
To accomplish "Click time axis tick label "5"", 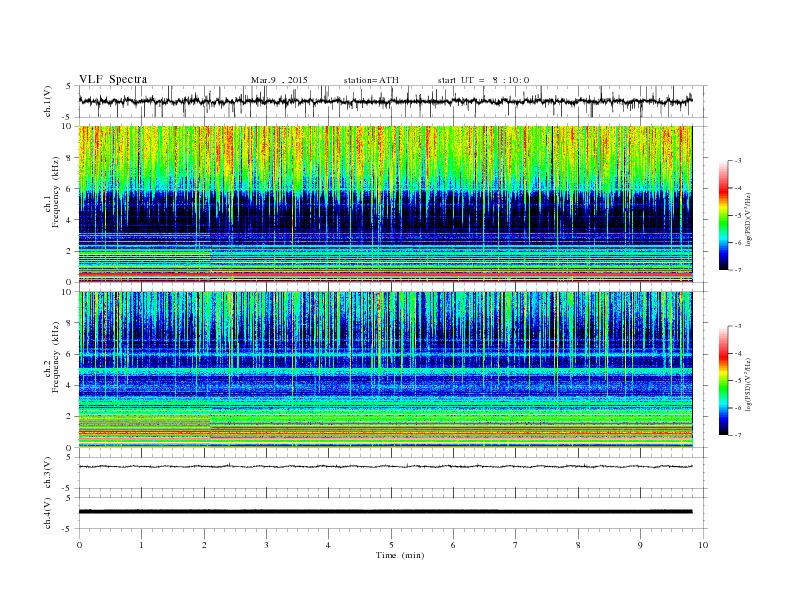I will tap(391, 545).
